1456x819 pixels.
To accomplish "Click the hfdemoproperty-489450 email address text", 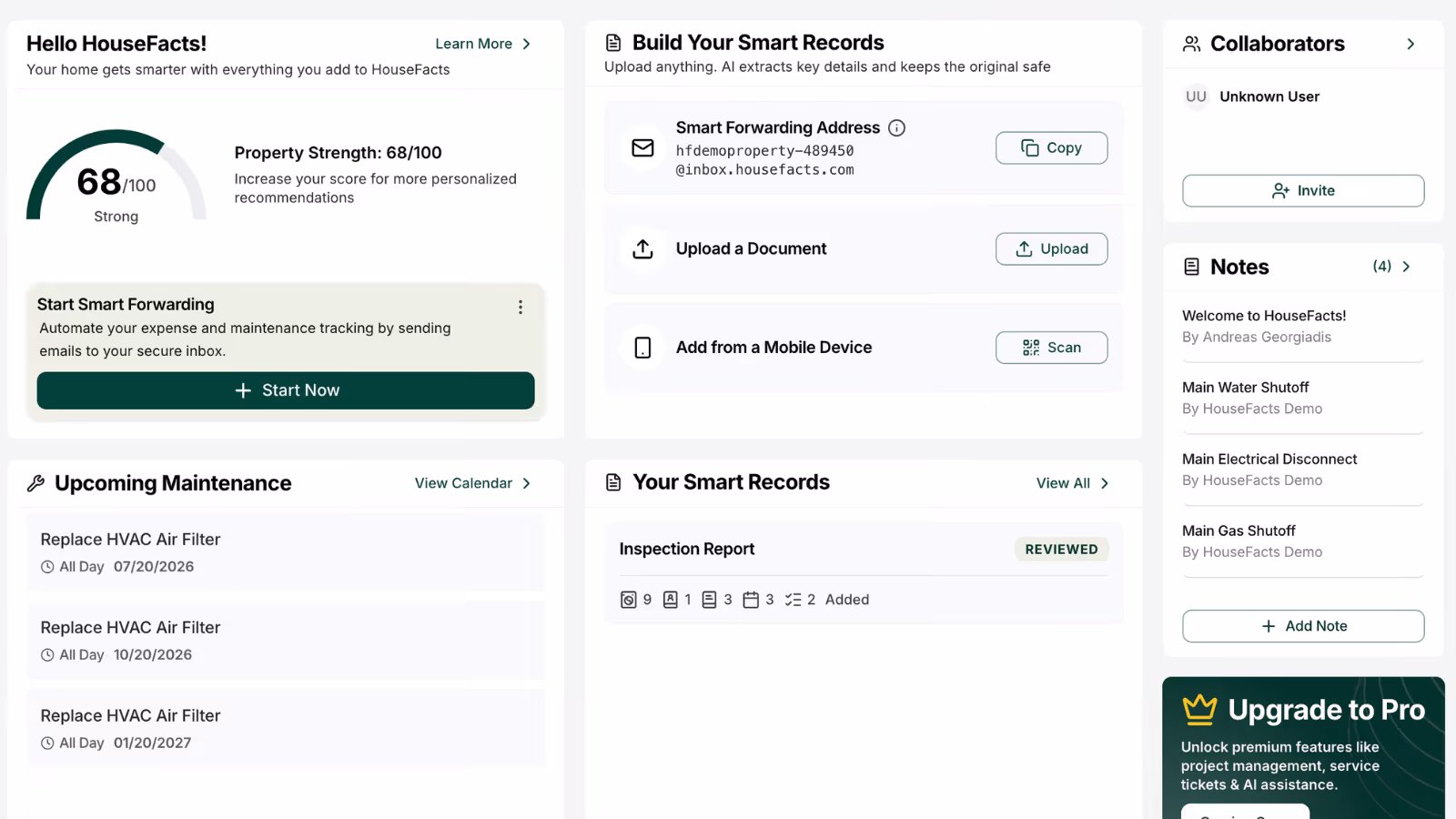I will pyautogui.click(x=764, y=160).
